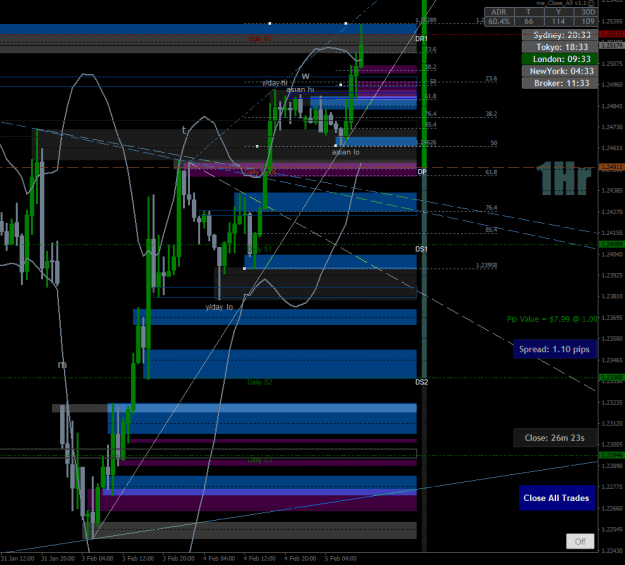625x565 pixels.
Task: Click the 4 Feb 12:00 time axis label
Action: [x=259, y=558]
